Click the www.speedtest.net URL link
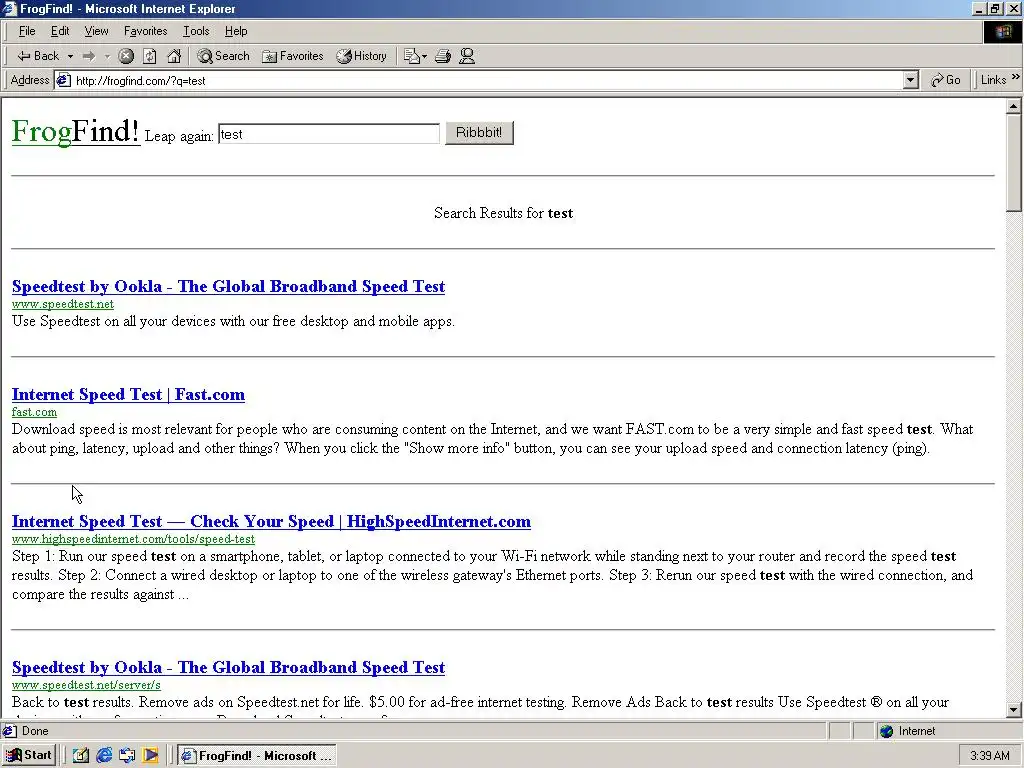The image size is (1024, 768). [63, 304]
